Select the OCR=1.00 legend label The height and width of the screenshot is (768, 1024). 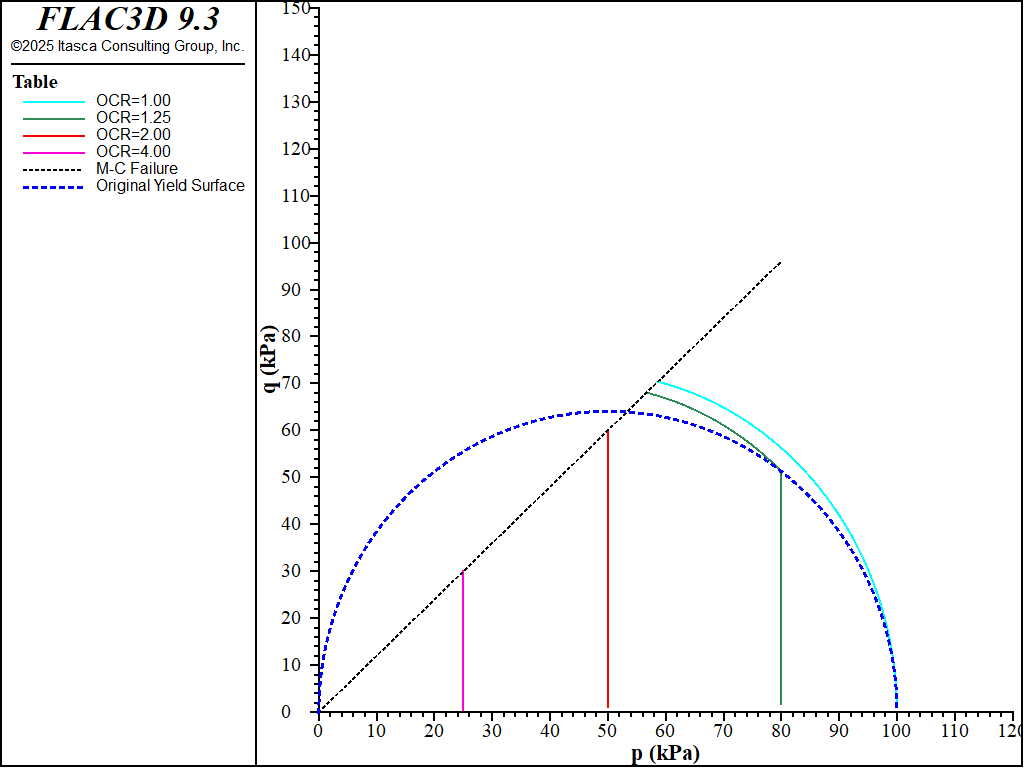133,101
